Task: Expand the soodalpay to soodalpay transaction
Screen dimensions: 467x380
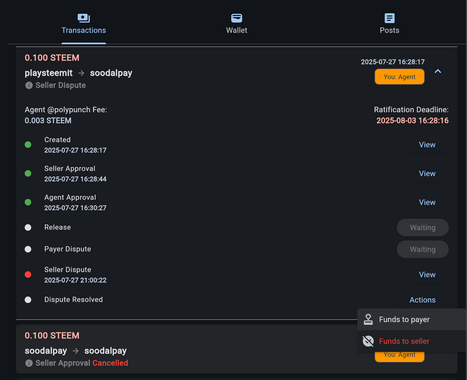Action: coord(236,349)
